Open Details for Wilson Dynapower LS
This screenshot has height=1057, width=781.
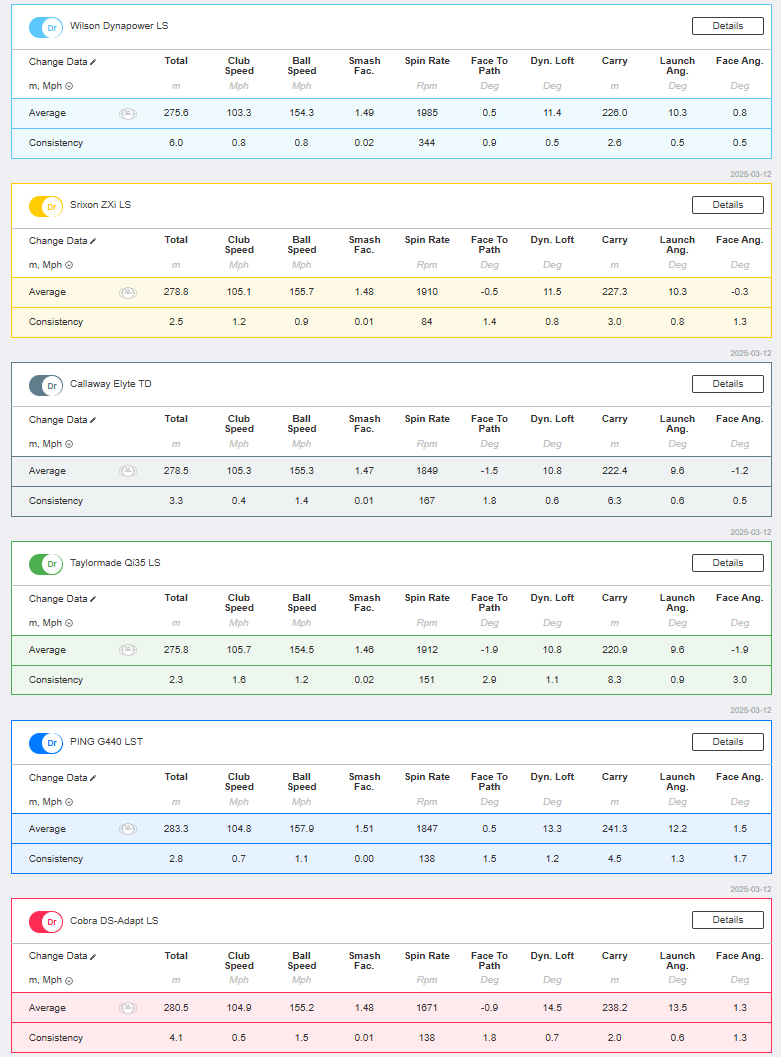[x=728, y=26]
